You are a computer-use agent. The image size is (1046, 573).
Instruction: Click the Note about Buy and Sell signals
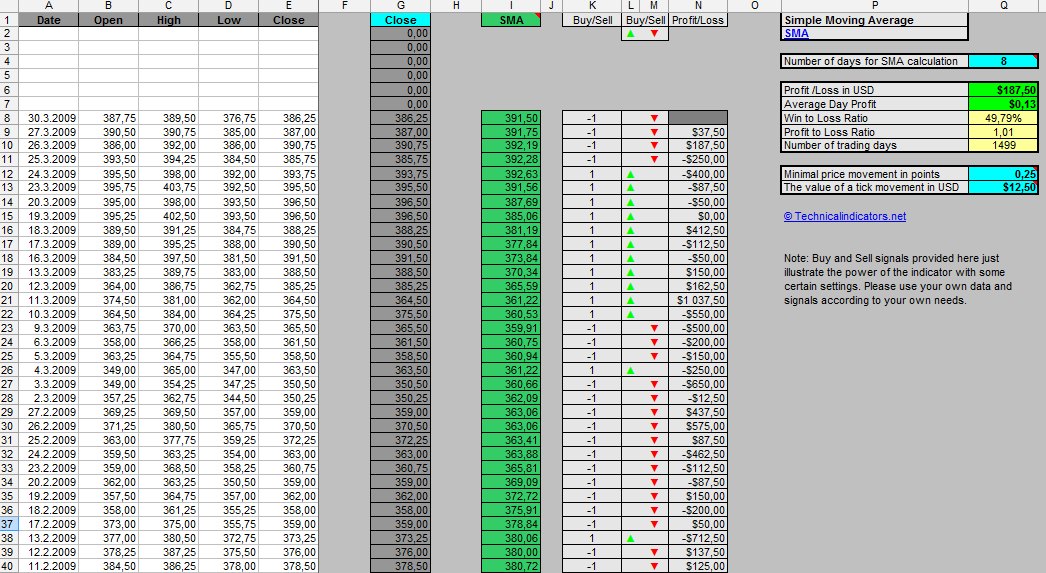pos(897,279)
